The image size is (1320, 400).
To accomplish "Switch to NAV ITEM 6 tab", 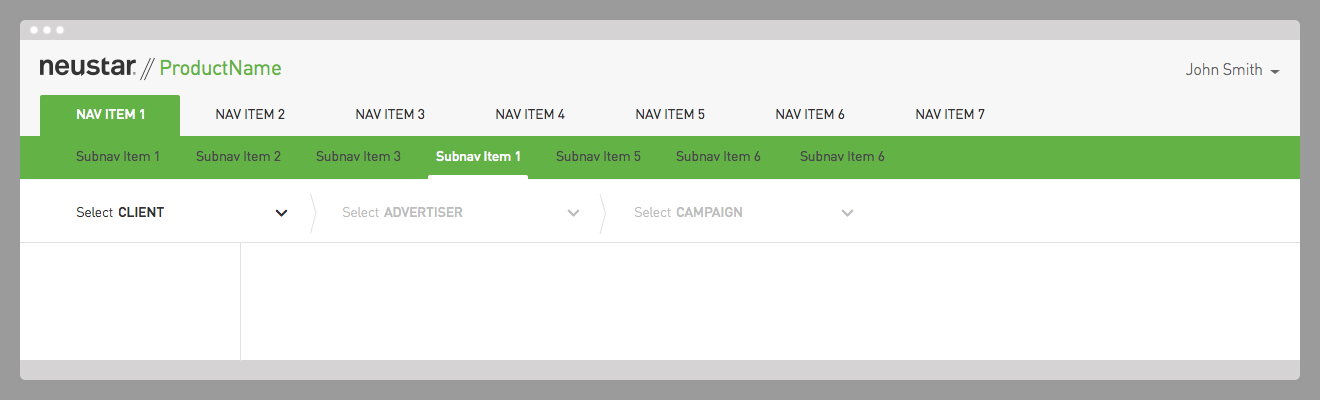I will click(x=810, y=115).
